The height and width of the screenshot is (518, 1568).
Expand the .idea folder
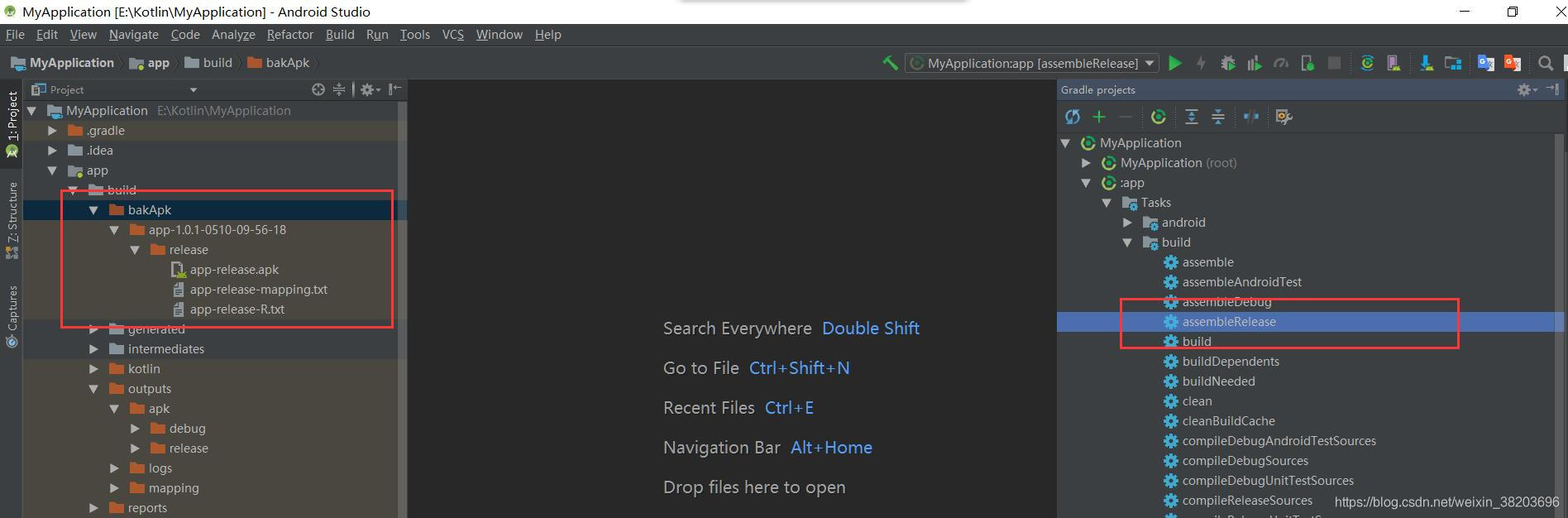(x=53, y=150)
